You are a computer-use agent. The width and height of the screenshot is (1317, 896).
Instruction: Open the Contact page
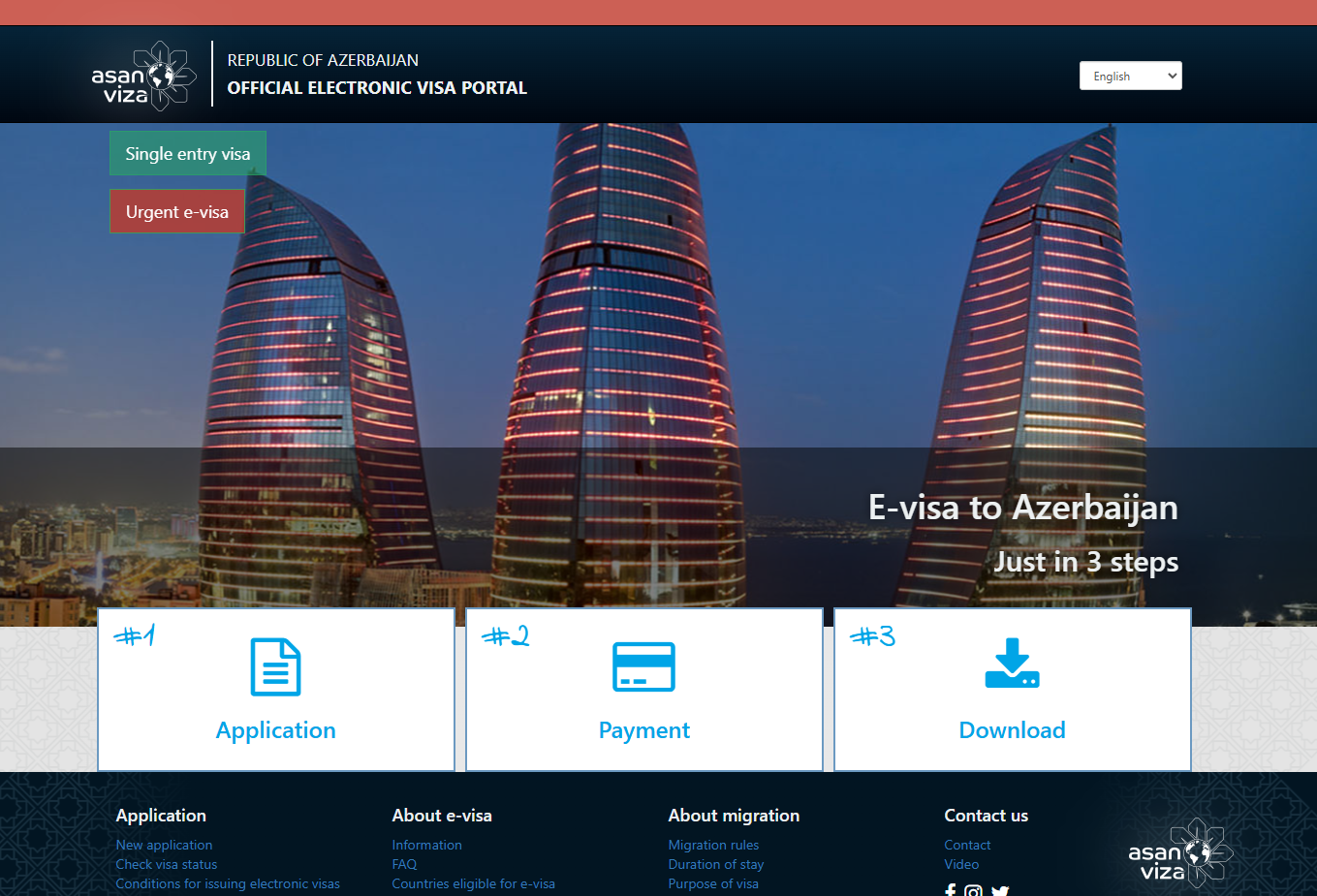point(966,845)
